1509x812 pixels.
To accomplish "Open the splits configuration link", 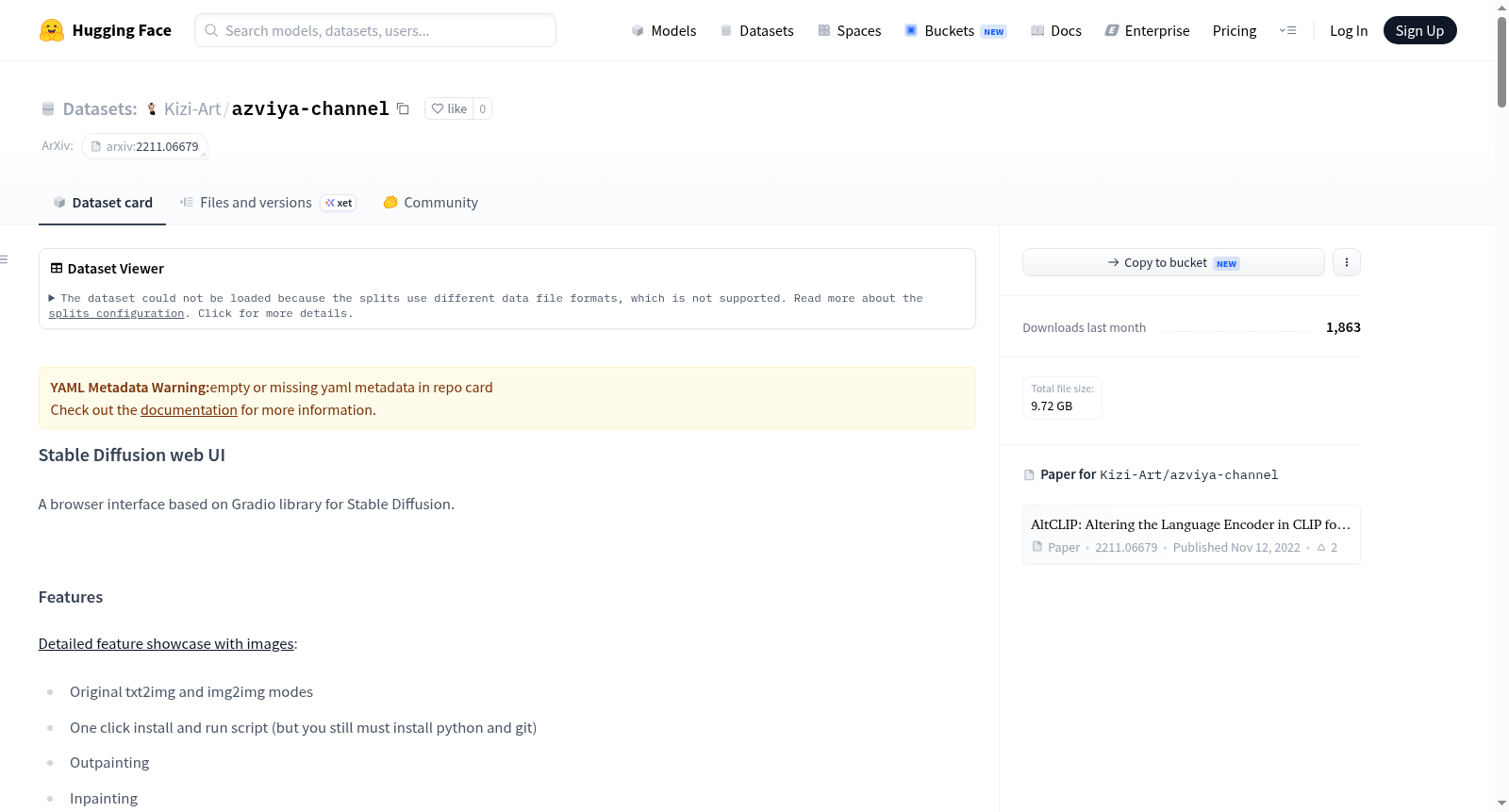I will [x=117, y=313].
